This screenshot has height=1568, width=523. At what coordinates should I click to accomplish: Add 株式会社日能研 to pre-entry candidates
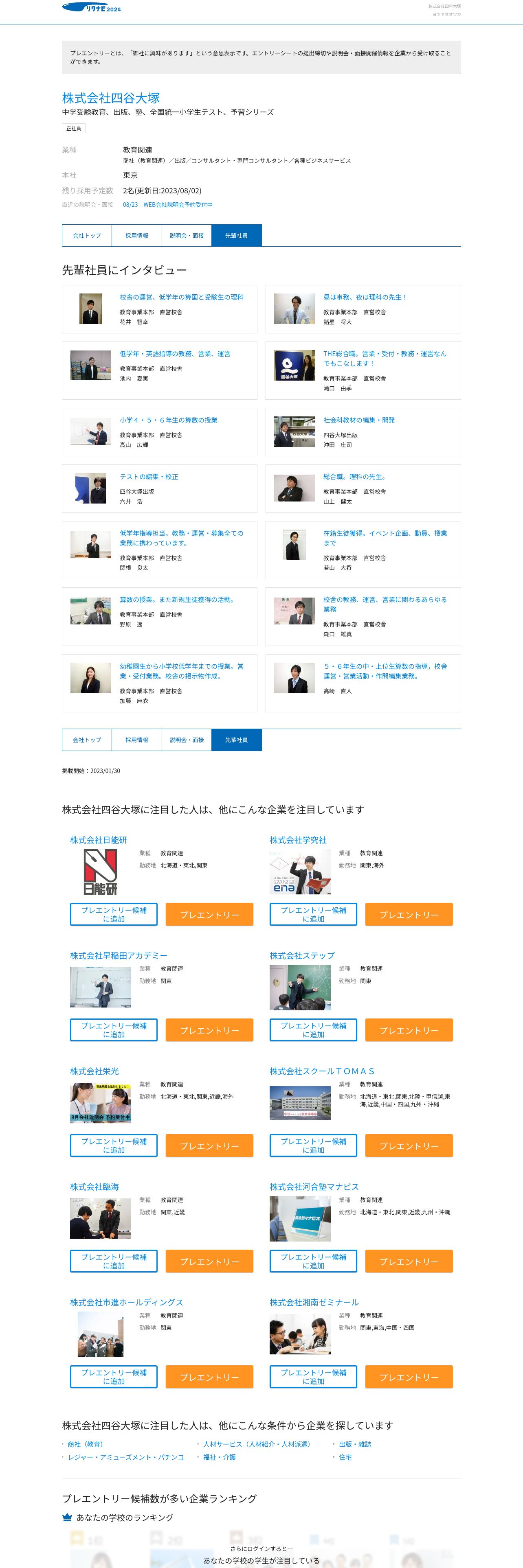(x=114, y=914)
